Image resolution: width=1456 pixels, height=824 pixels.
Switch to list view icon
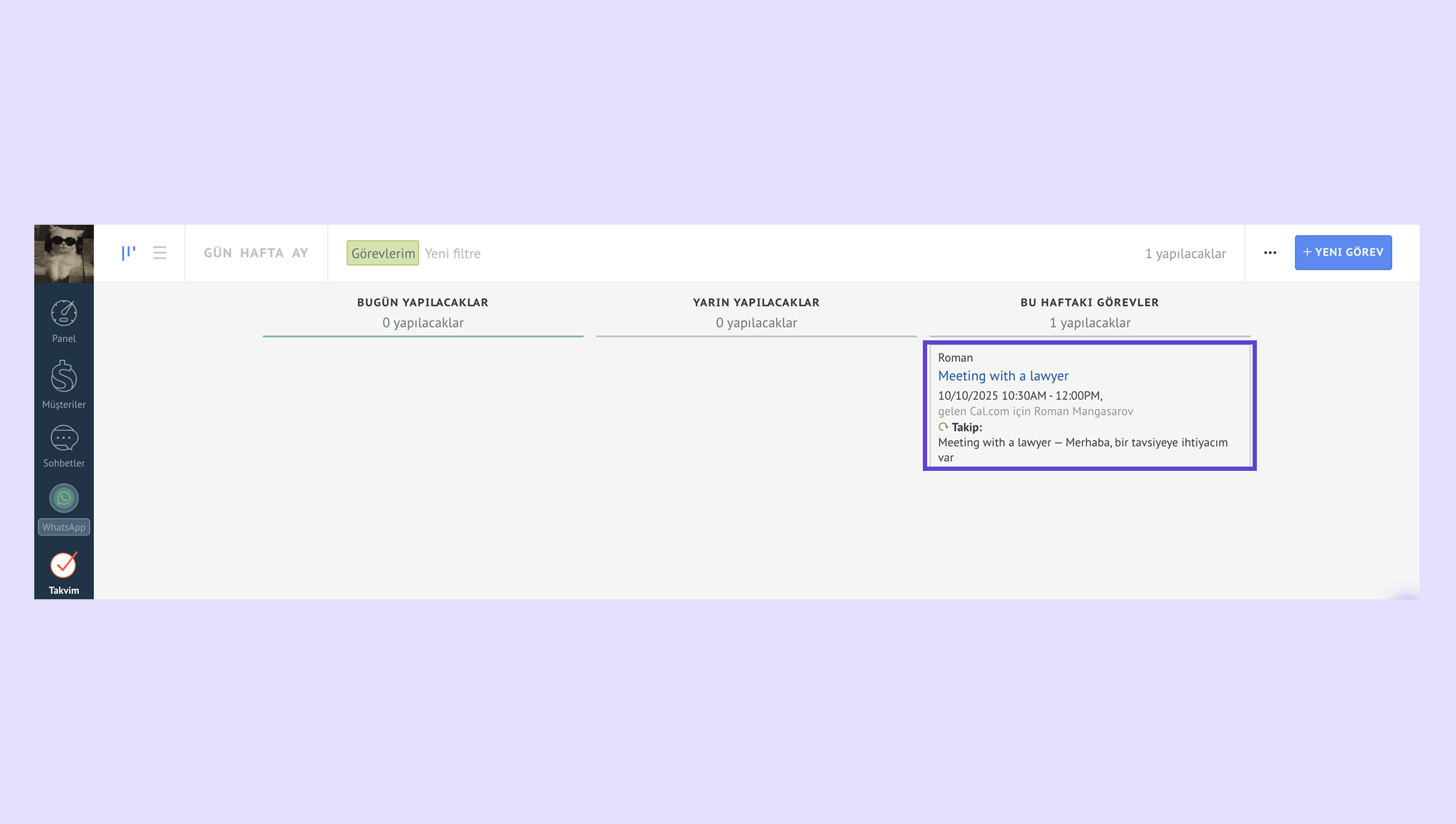(x=160, y=253)
